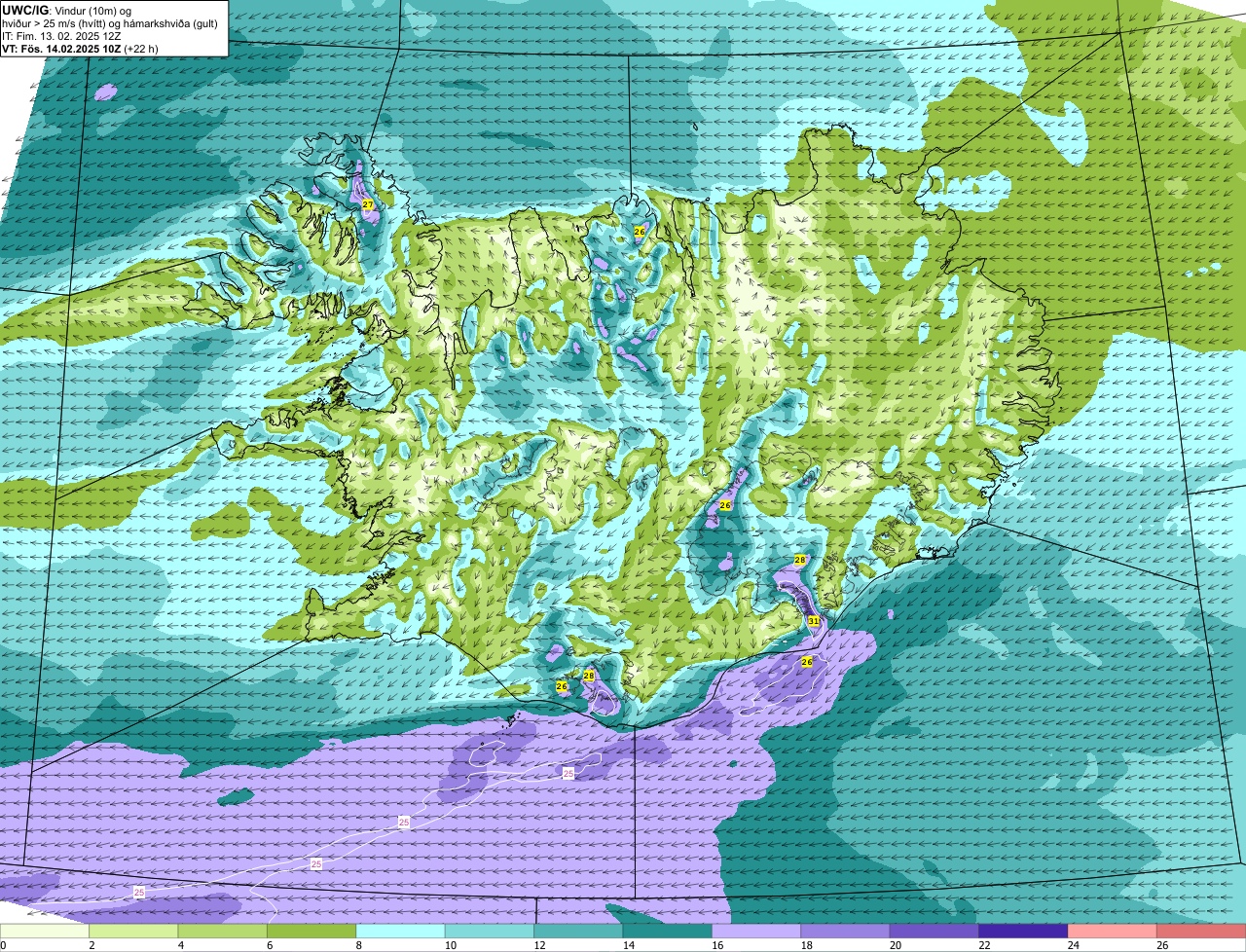Pick the 20–22 m/s deep purple legend swatch
The height and width of the screenshot is (952, 1246).
[934, 932]
